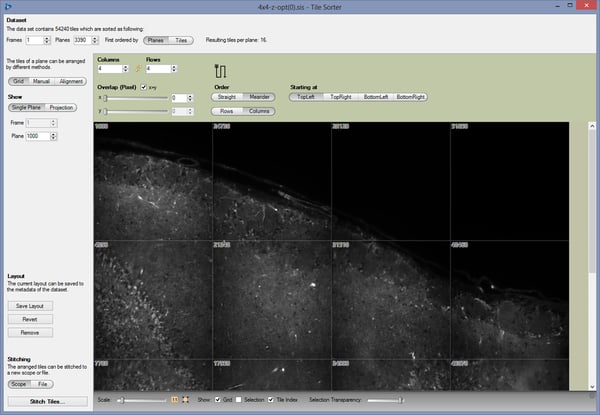
Task: Click the X overlap value field
Action: click(179, 98)
